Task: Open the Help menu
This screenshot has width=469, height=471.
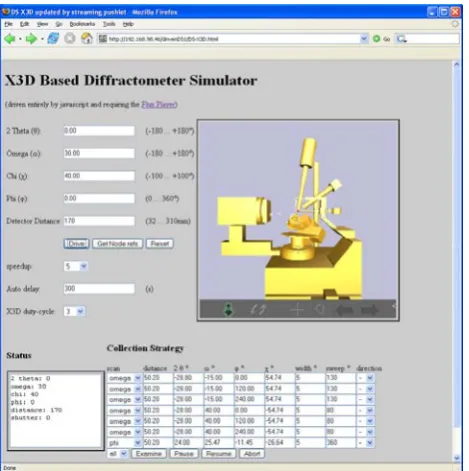Action: [128, 24]
